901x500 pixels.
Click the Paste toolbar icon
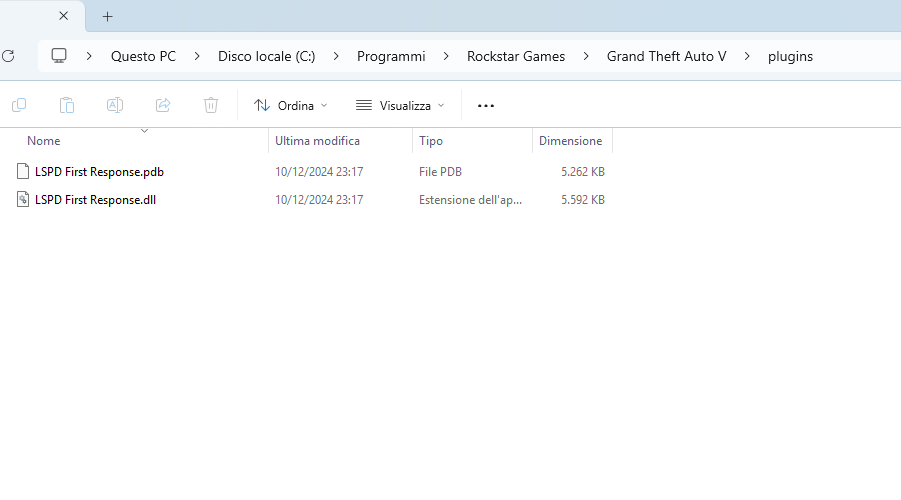point(67,105)
